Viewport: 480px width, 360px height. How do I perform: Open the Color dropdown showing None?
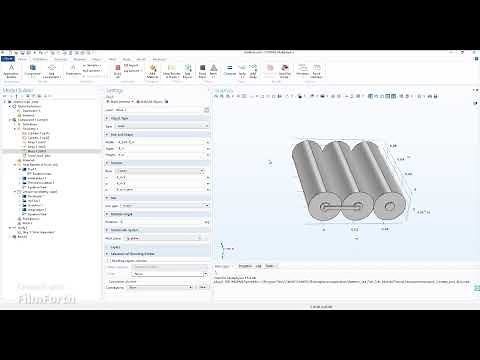click(x=170, y=274)
